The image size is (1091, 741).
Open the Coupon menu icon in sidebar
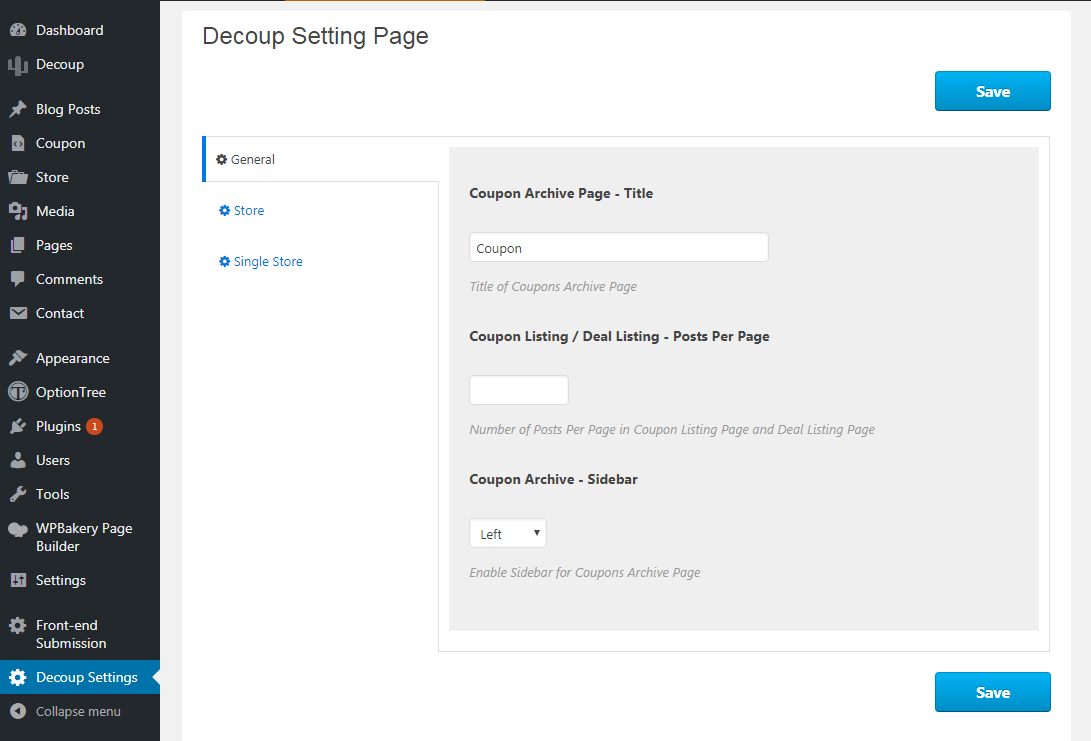[20, 143]
